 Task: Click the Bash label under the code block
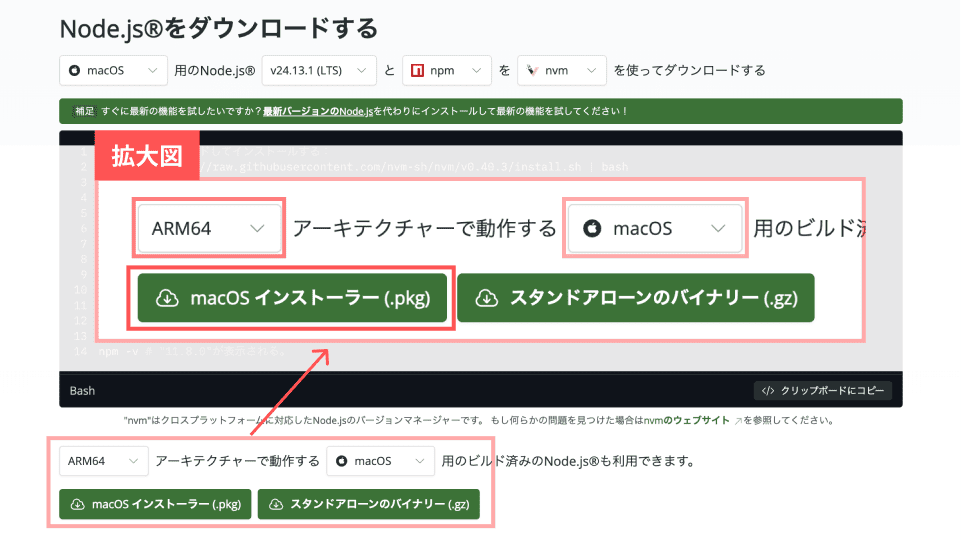[82, 390]
